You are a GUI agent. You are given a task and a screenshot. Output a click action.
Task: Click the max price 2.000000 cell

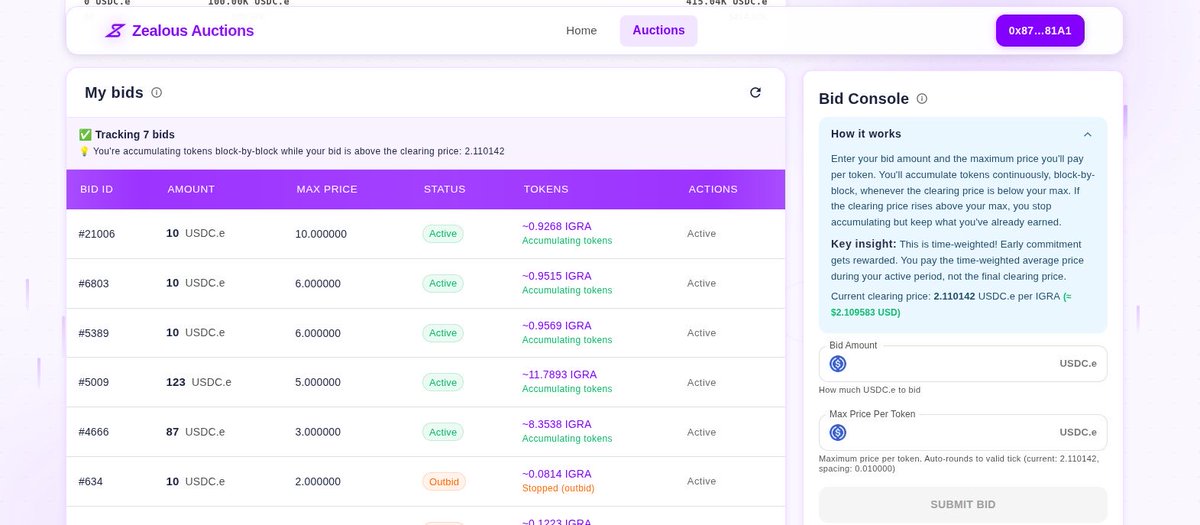click(x=318, y=481)
